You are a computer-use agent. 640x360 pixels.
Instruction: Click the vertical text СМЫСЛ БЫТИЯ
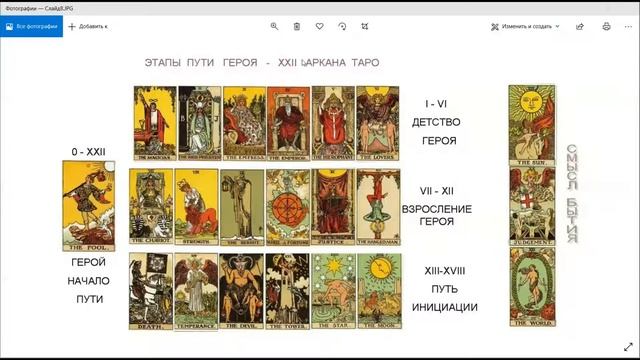pyautogui.click(x=572, y=193)
